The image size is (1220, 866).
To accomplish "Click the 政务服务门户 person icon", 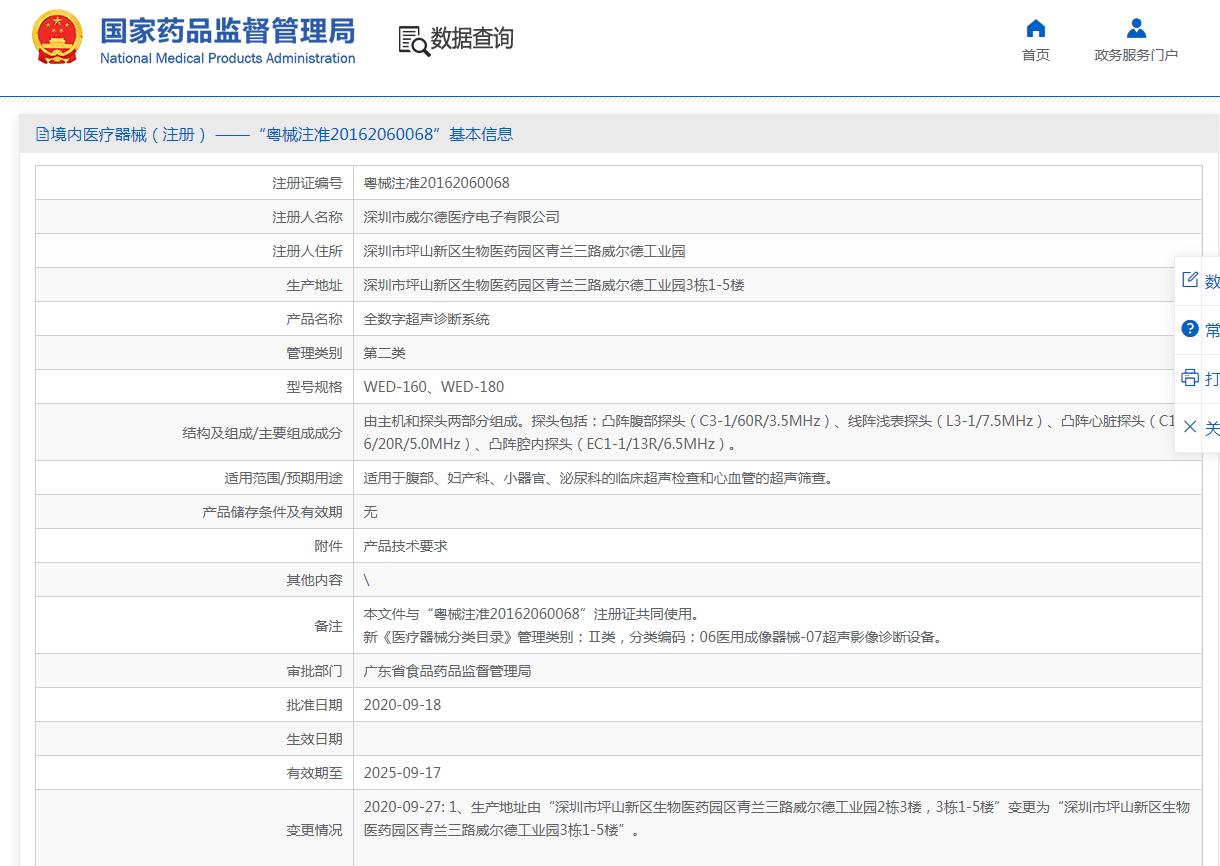I will [1136, 28].
